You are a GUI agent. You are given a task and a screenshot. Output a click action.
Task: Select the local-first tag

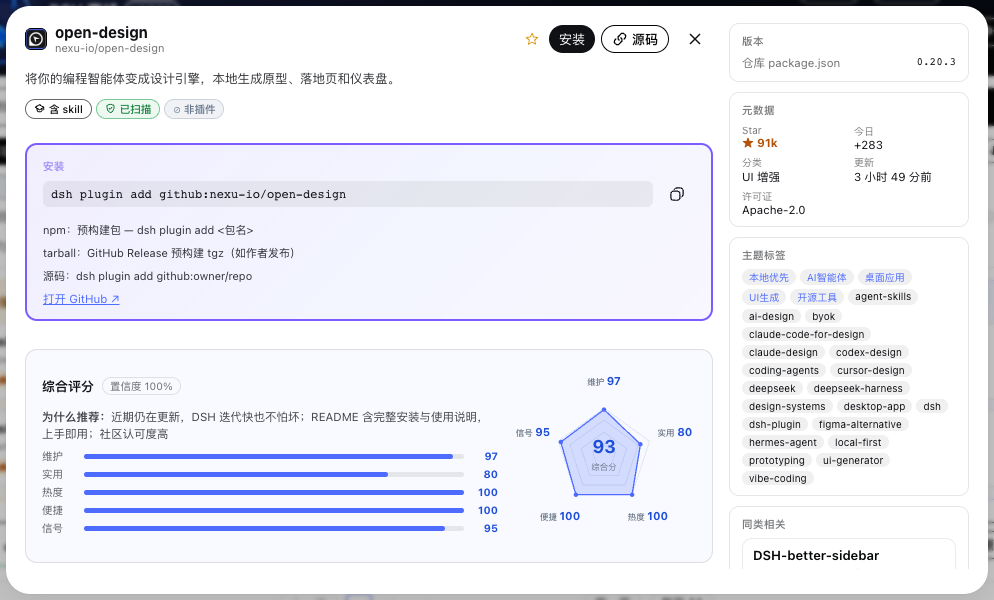(858, 443)
